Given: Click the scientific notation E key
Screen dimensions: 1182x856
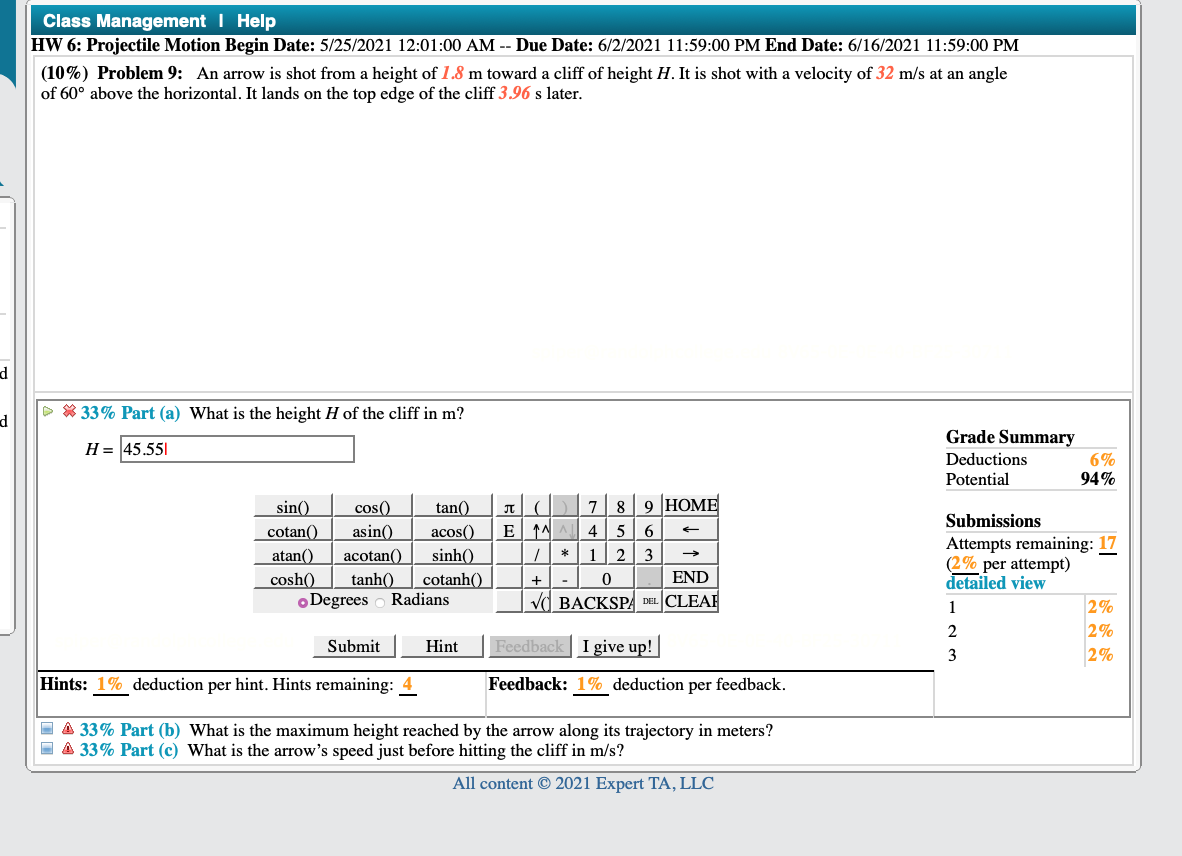Looking at the screenshot, I should [x=509, y=530].
